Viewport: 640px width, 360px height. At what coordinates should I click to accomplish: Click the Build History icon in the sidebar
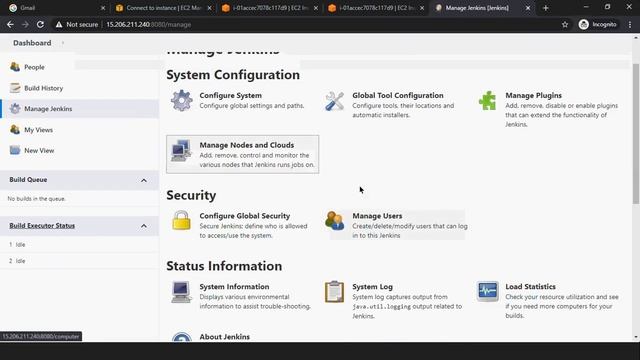[x=15, y=88]
